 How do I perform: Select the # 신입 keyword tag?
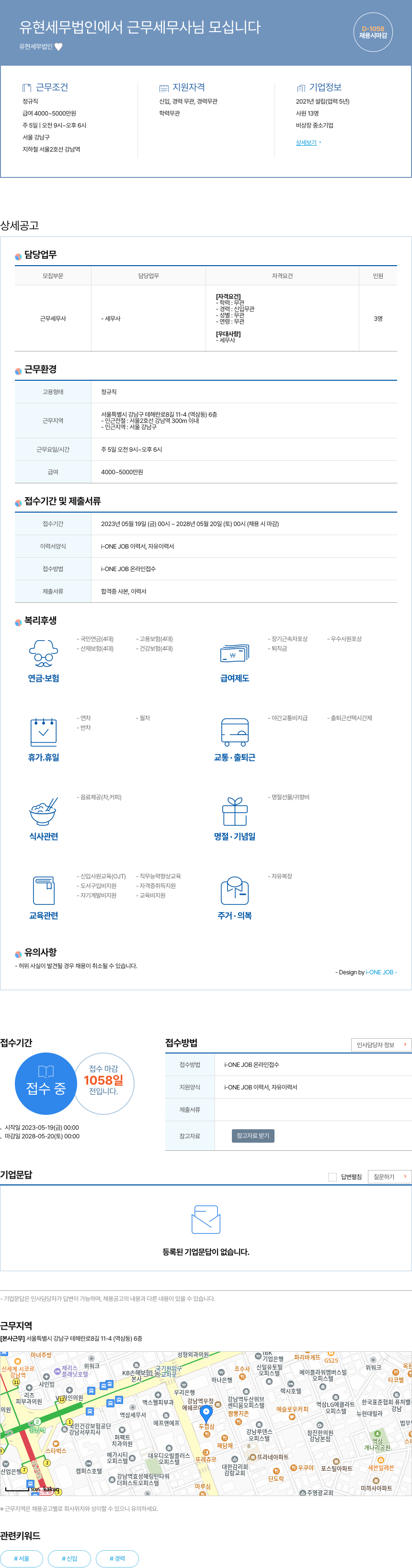tap(69, 1558)
